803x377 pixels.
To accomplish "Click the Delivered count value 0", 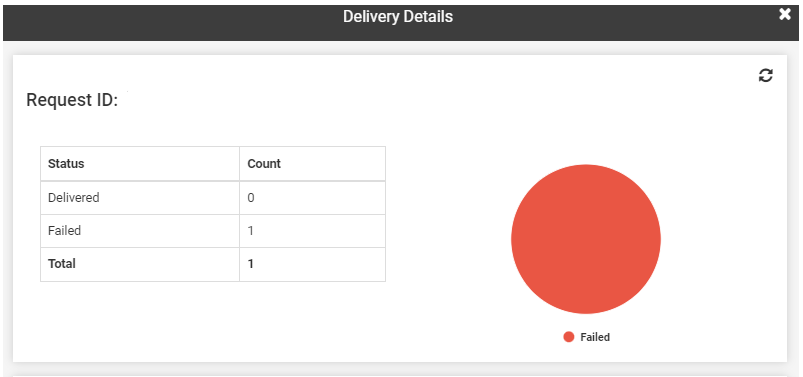I will tap(251, 197).
